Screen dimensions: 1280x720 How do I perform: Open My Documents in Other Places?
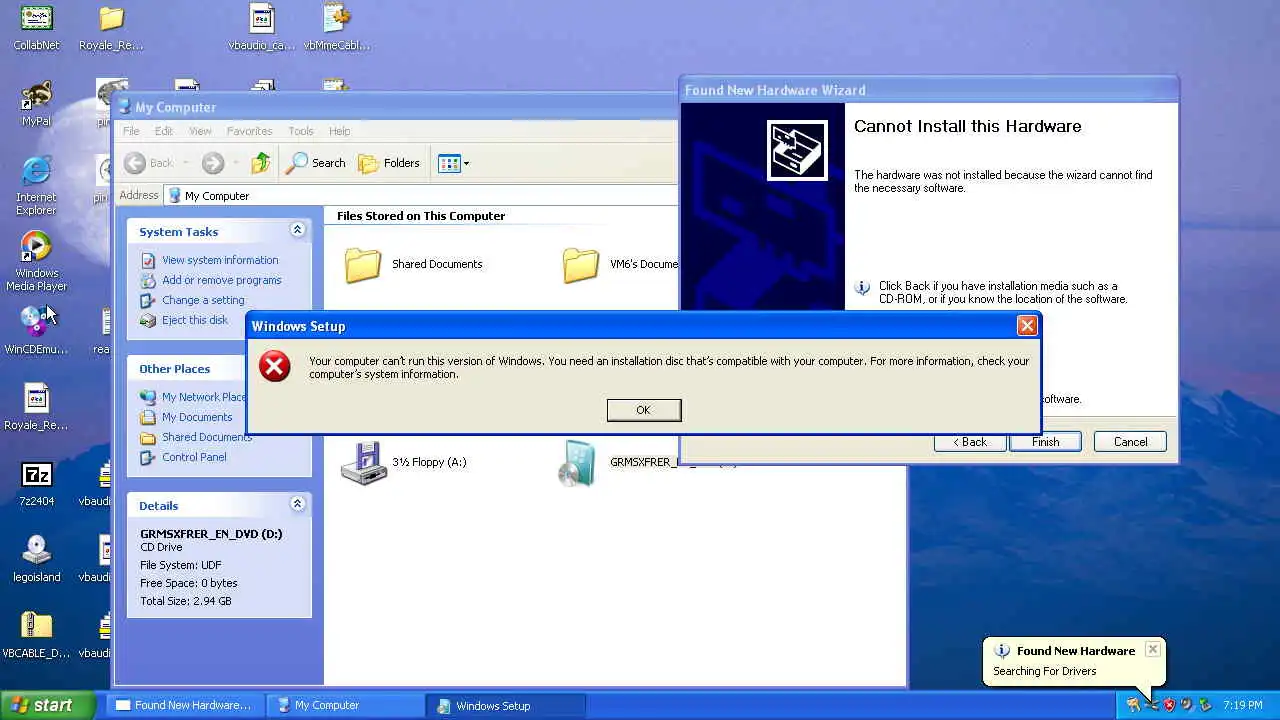point(186,417)
